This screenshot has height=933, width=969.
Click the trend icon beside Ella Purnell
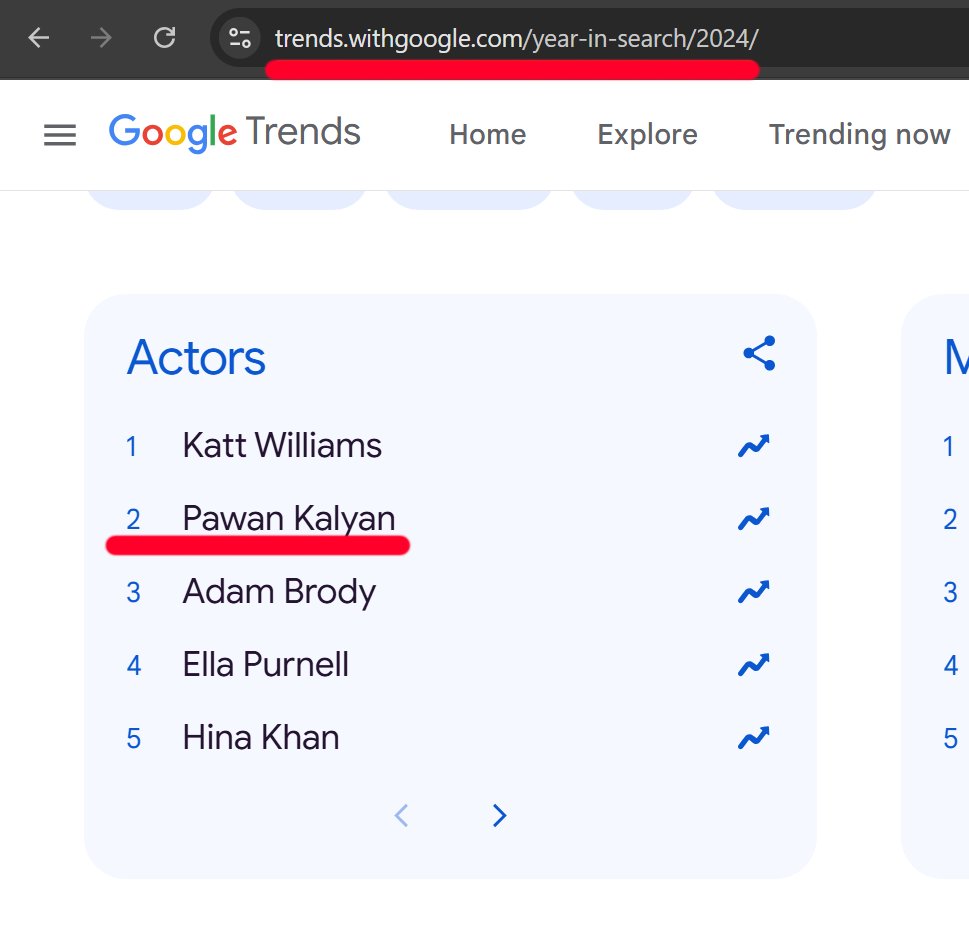754,665
